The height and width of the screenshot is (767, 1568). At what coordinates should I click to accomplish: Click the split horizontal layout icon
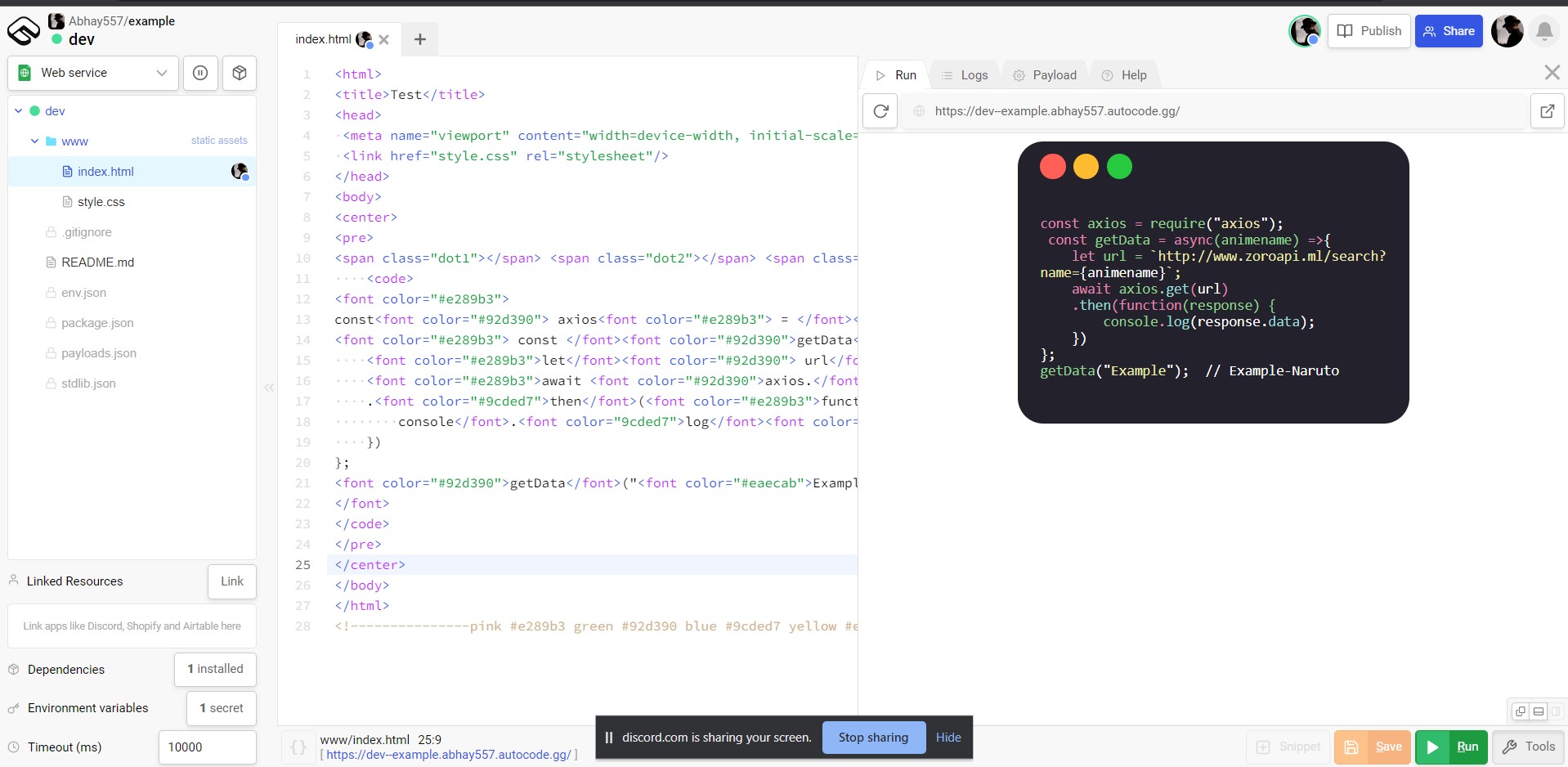[1539, 711]
